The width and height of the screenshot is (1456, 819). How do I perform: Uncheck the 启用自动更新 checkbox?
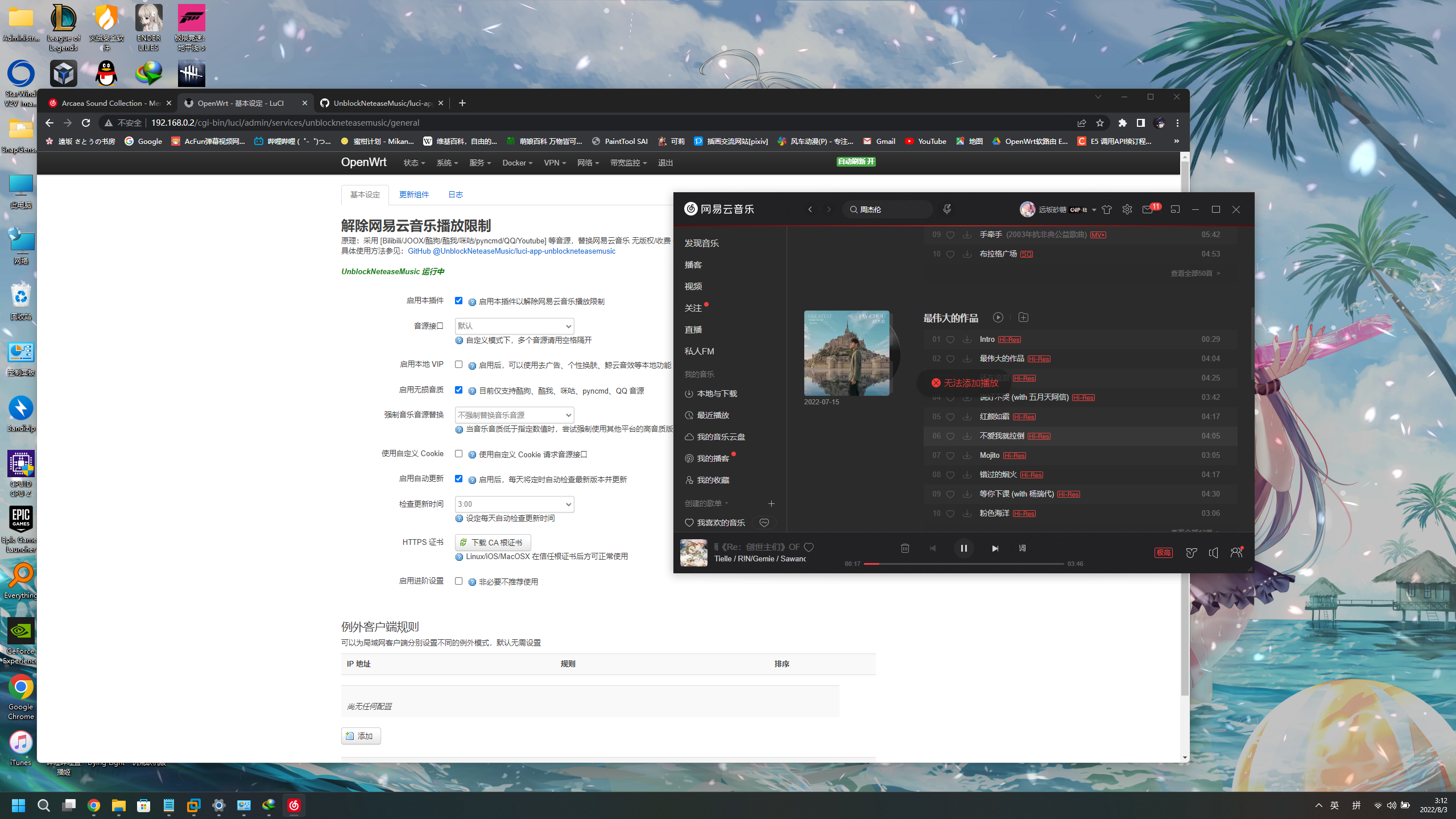458,478
